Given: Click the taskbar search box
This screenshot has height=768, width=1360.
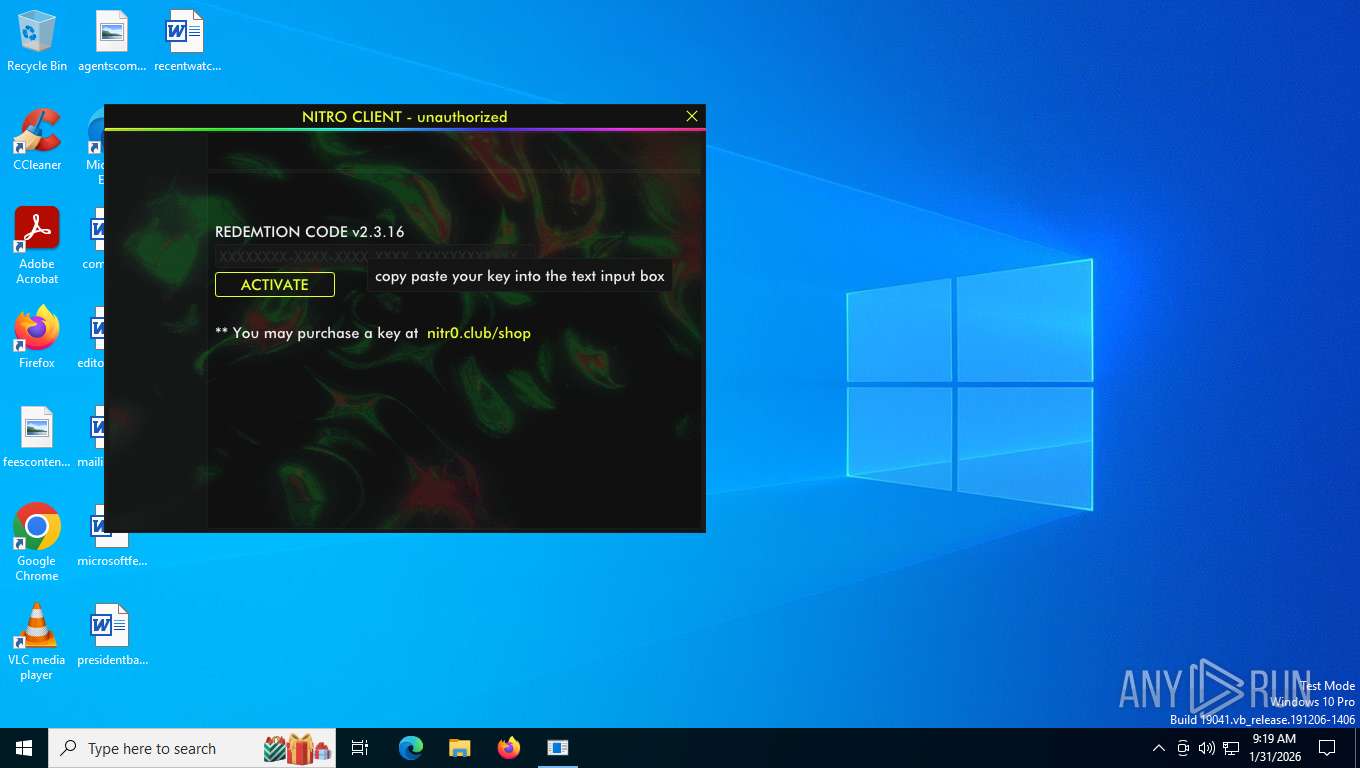Looking at the screenshot, I should coord(192,748).
